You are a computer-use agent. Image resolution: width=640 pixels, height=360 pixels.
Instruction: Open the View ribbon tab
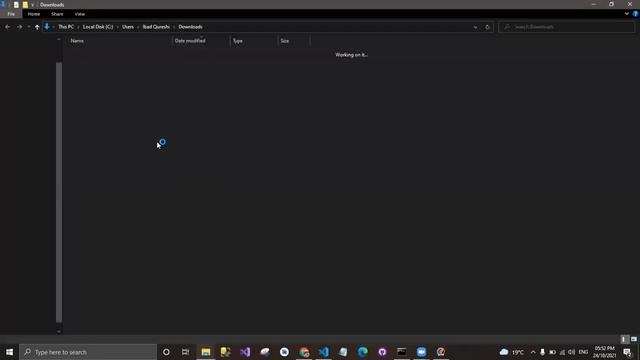tap(80, 14)
